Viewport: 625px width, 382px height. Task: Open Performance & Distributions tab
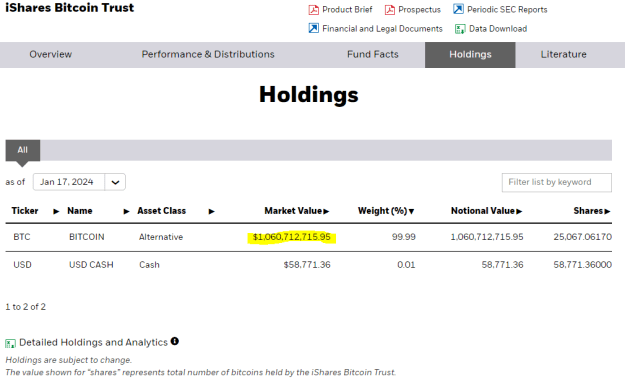click(208, 55)
